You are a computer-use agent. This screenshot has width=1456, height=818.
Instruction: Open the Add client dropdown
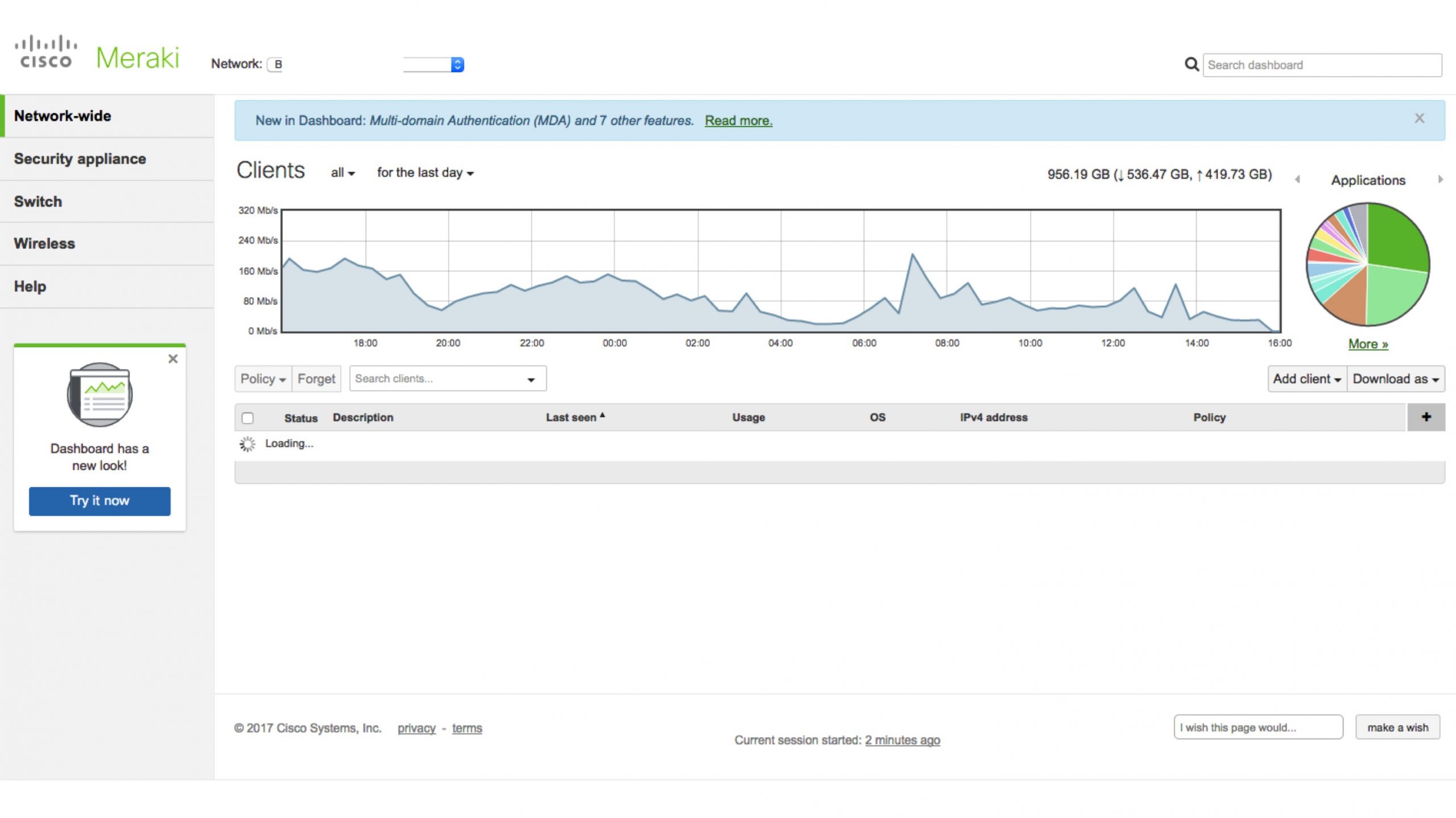(1307, 379)
